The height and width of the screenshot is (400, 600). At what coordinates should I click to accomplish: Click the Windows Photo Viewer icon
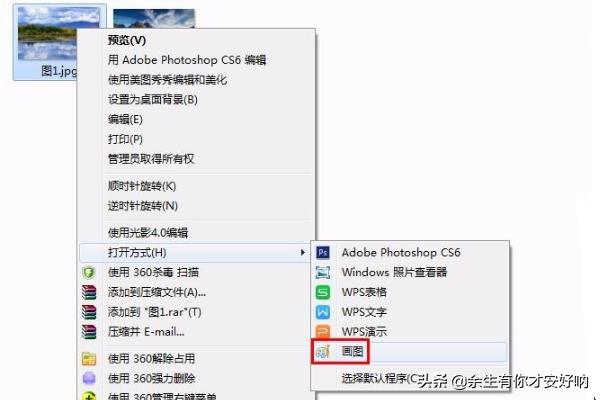(323, 273)
